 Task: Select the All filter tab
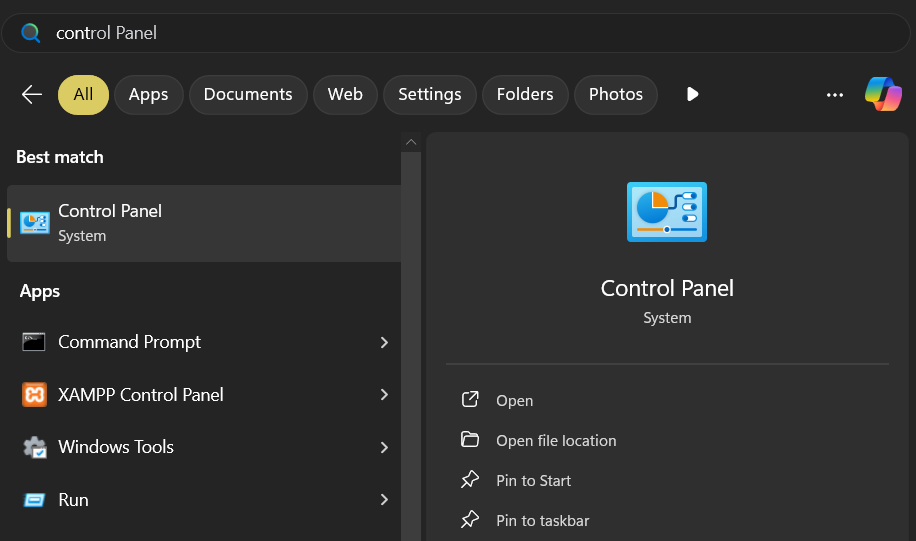(x=83, y=95)
